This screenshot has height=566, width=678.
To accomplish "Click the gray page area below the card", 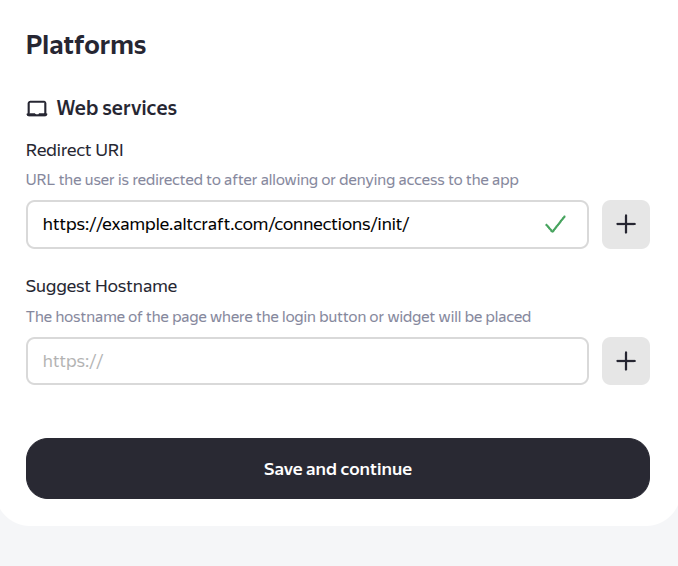I will 339,546.
